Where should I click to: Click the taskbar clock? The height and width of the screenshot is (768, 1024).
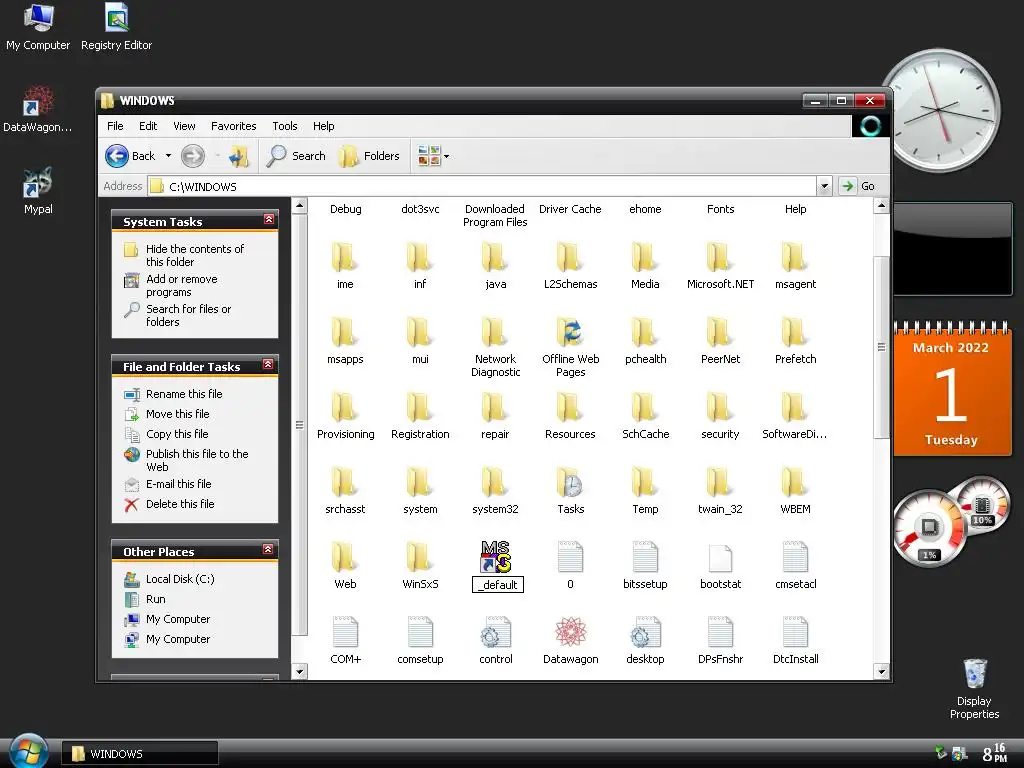point(994,753)
